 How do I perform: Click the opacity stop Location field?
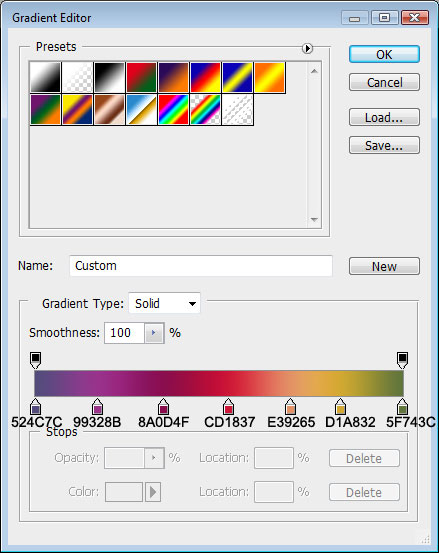(274, 458)
